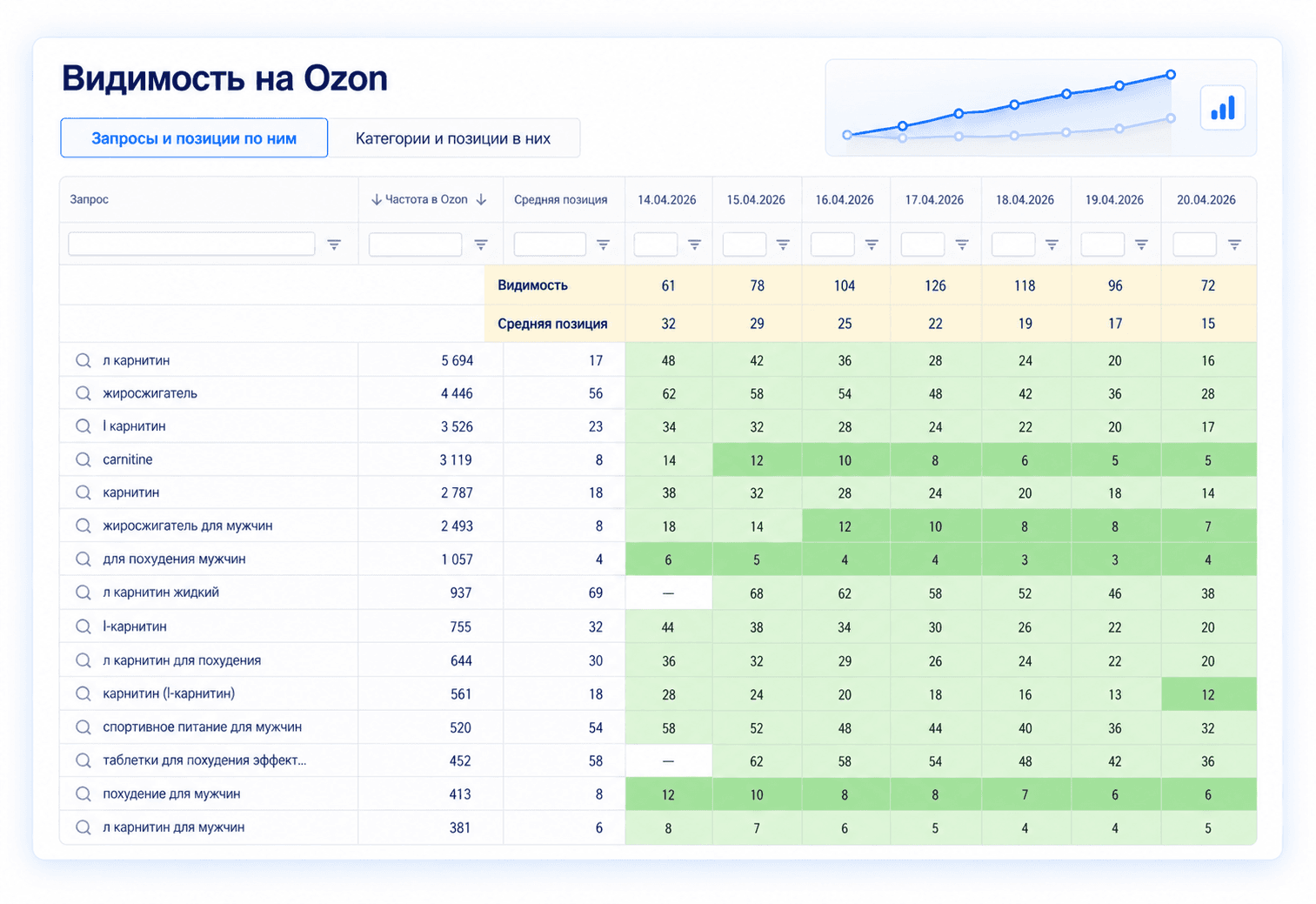Screen dimensions: 1316x904
Task: Click search icon beside 'спортивное питание для мужчин'
Action: 83,727
